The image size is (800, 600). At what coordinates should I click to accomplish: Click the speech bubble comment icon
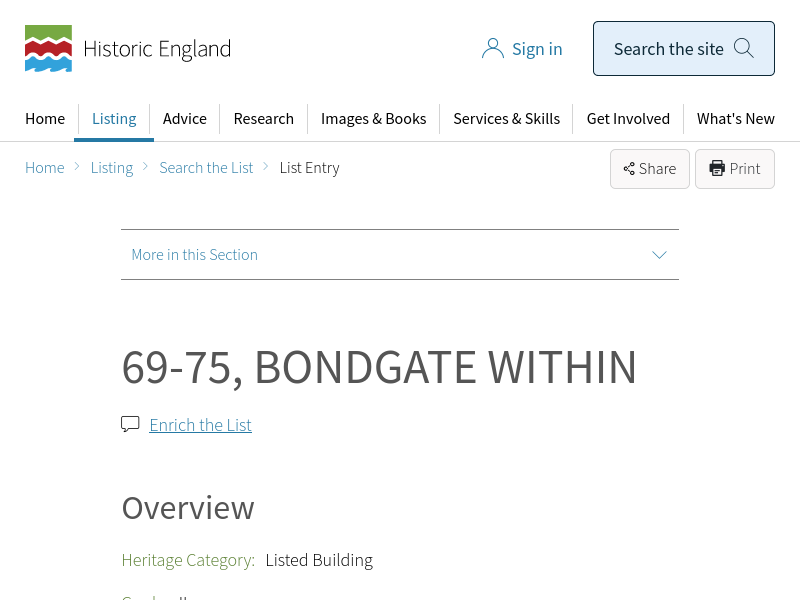[x=130, y=424]
